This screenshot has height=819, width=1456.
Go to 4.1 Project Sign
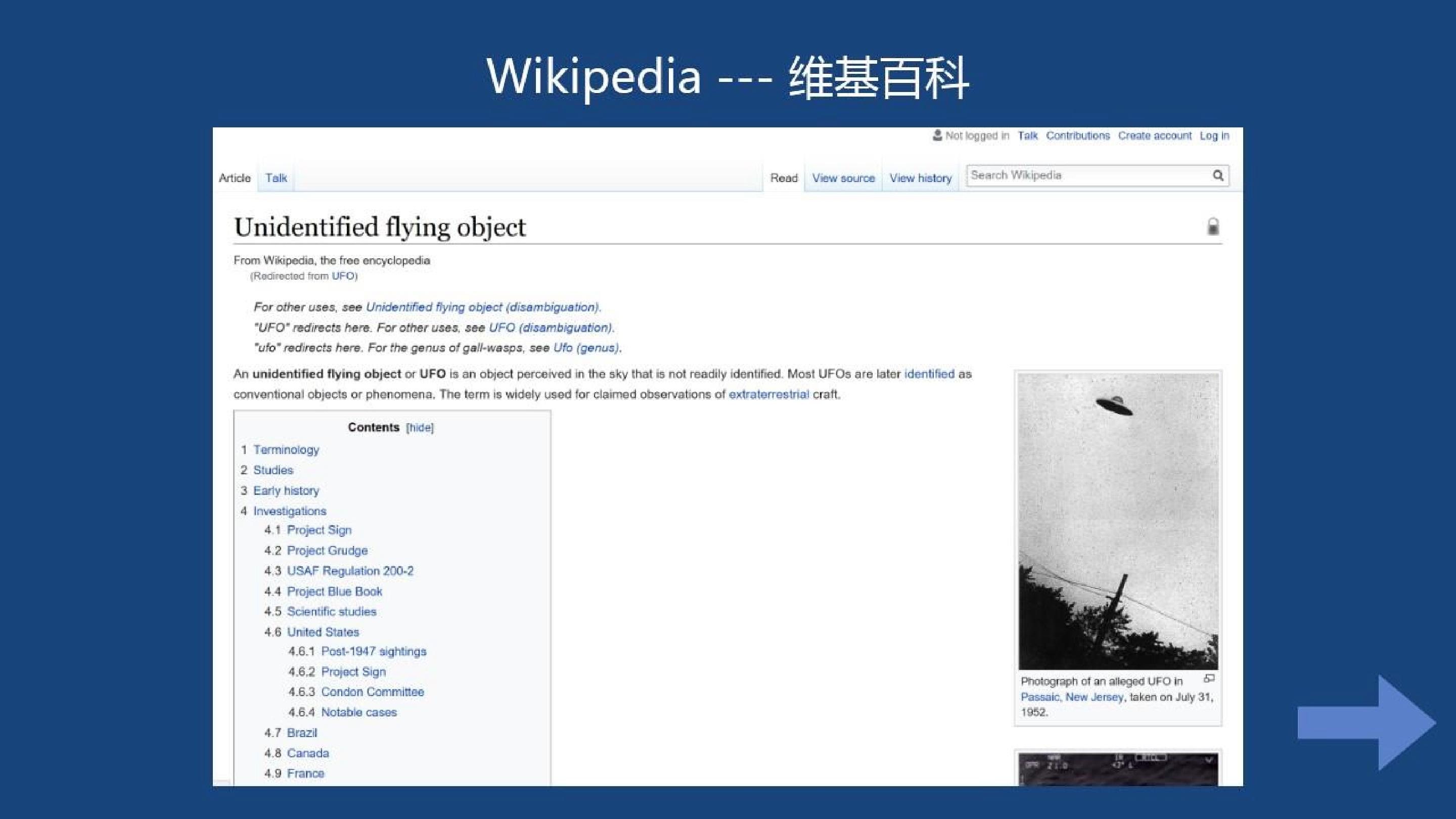(320, 530)
